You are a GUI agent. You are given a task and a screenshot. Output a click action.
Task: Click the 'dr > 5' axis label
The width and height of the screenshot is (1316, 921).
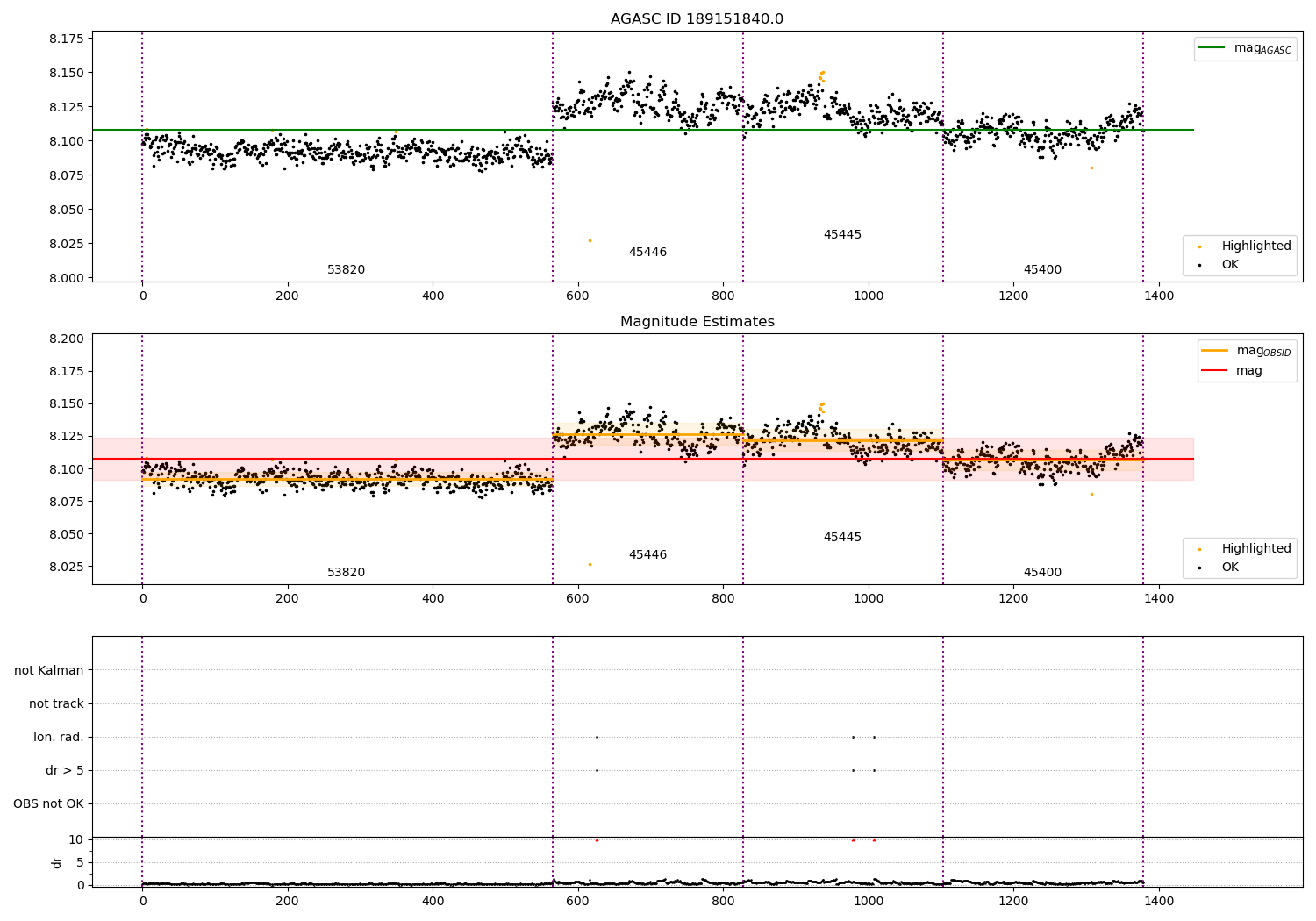coord(65,771)
